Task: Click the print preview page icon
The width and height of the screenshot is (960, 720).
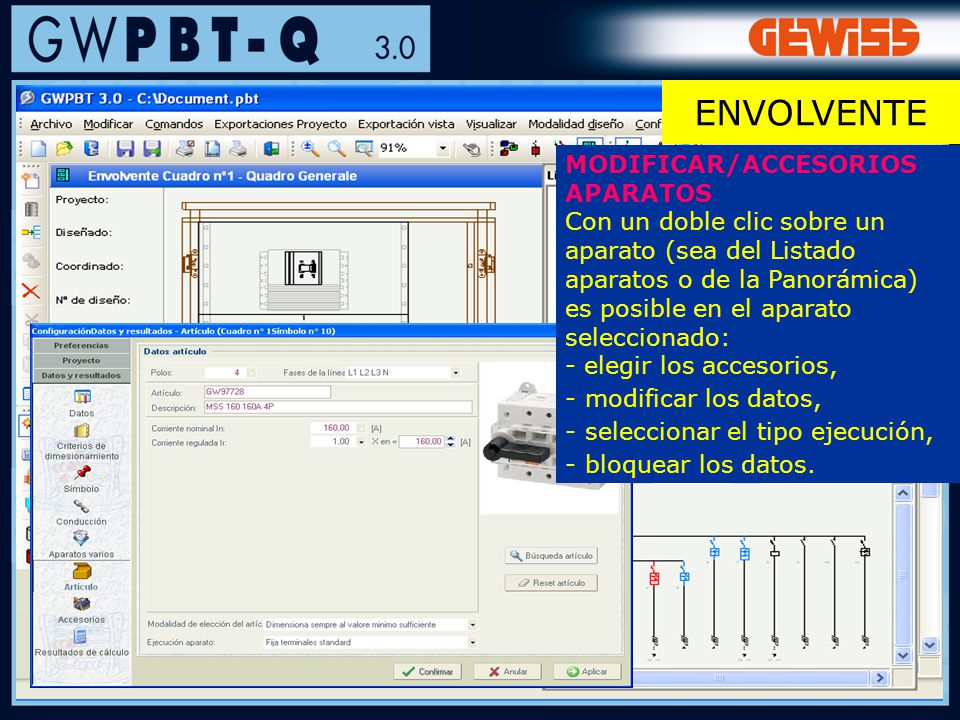Action: coord(212,148)
